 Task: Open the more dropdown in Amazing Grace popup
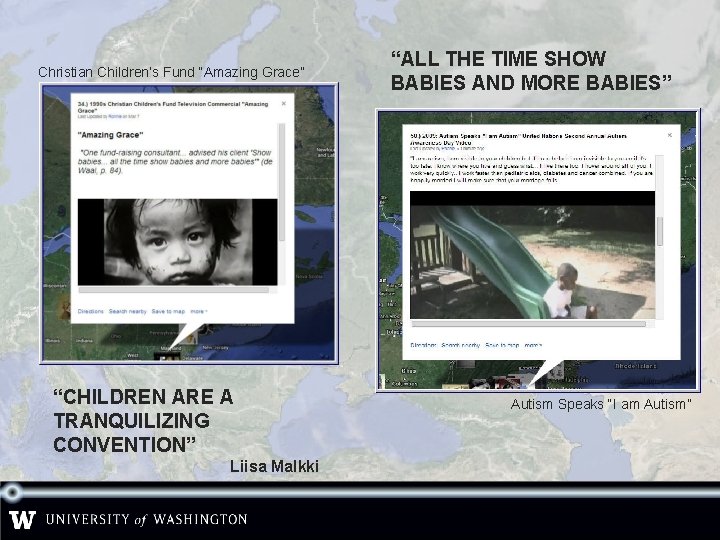click(x=199, y=311)
